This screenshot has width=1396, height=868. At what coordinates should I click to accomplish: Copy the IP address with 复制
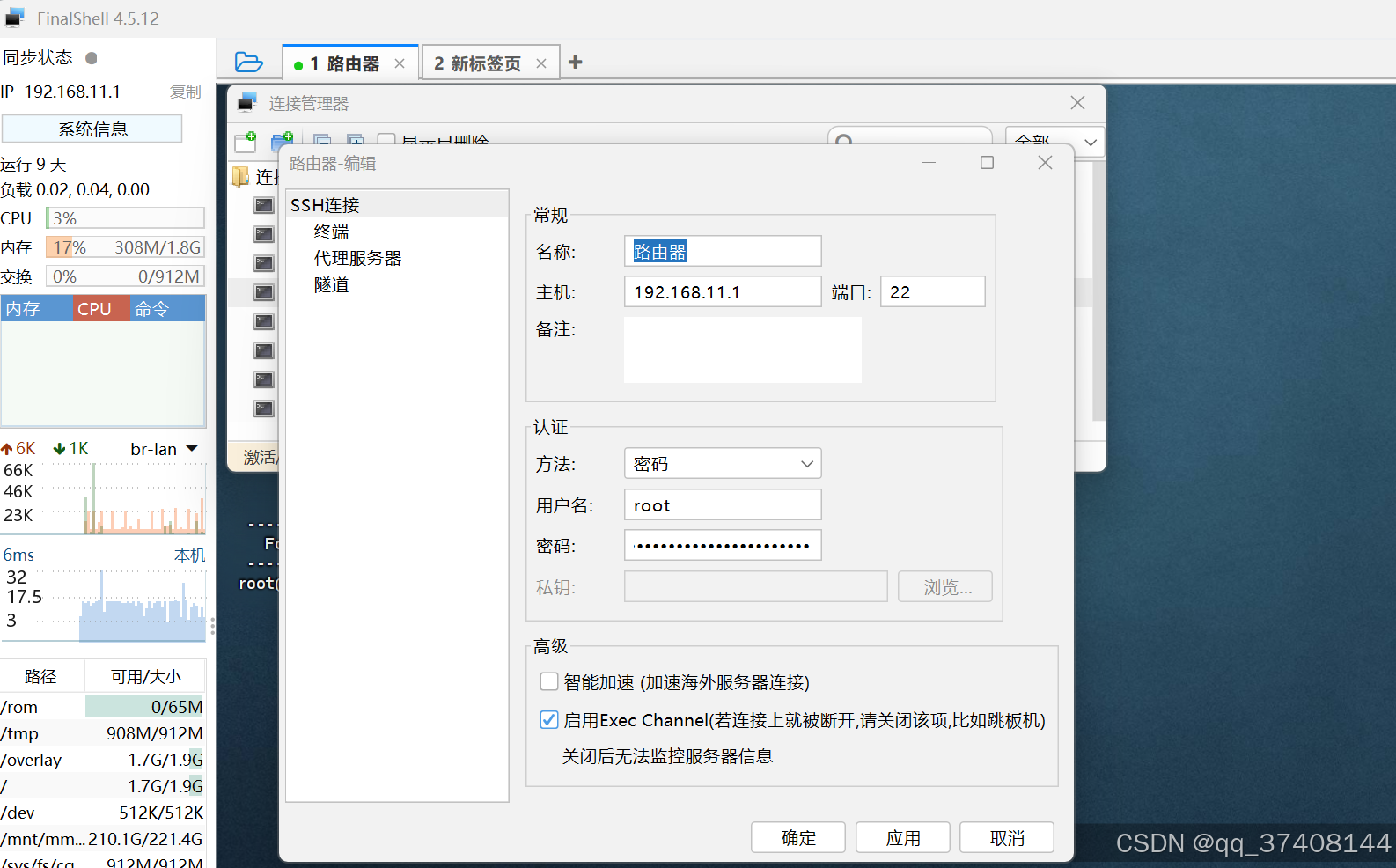coord(186,92)
